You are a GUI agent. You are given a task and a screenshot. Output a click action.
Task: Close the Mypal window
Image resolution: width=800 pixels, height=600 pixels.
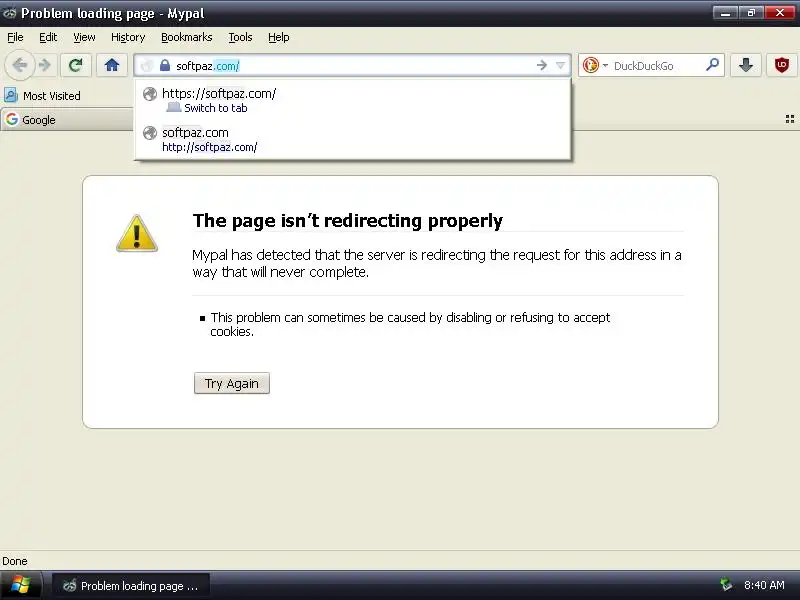tap(780, 12)
